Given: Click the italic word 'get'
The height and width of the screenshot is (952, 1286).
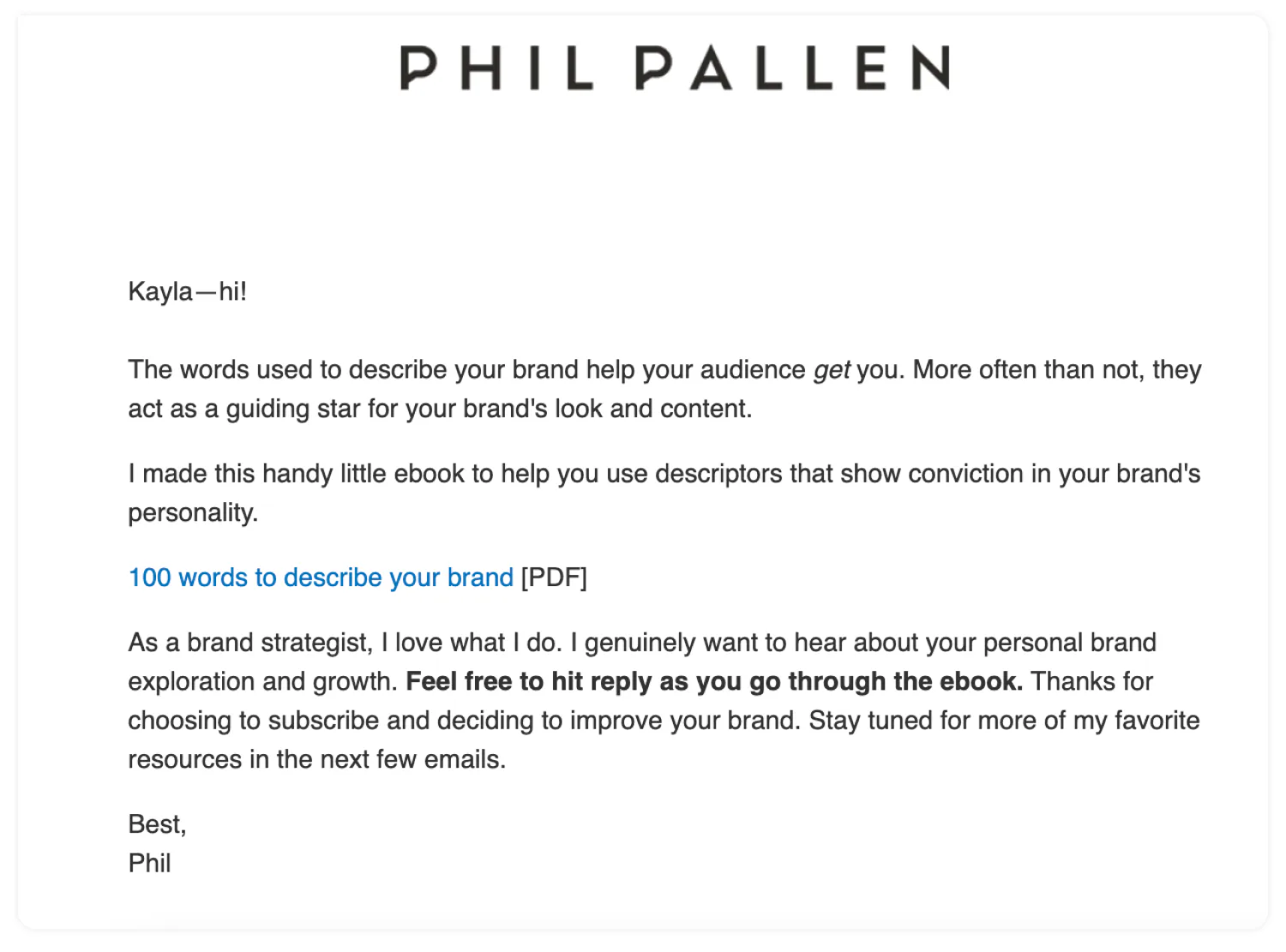Looking at the screenshot, I should (831, 370).
